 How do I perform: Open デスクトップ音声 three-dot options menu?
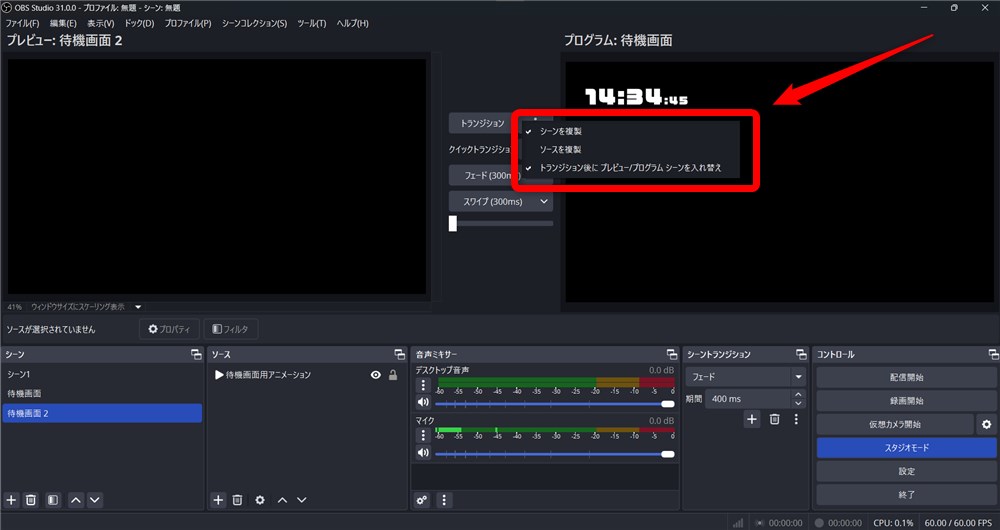click(x=423, y=385)
